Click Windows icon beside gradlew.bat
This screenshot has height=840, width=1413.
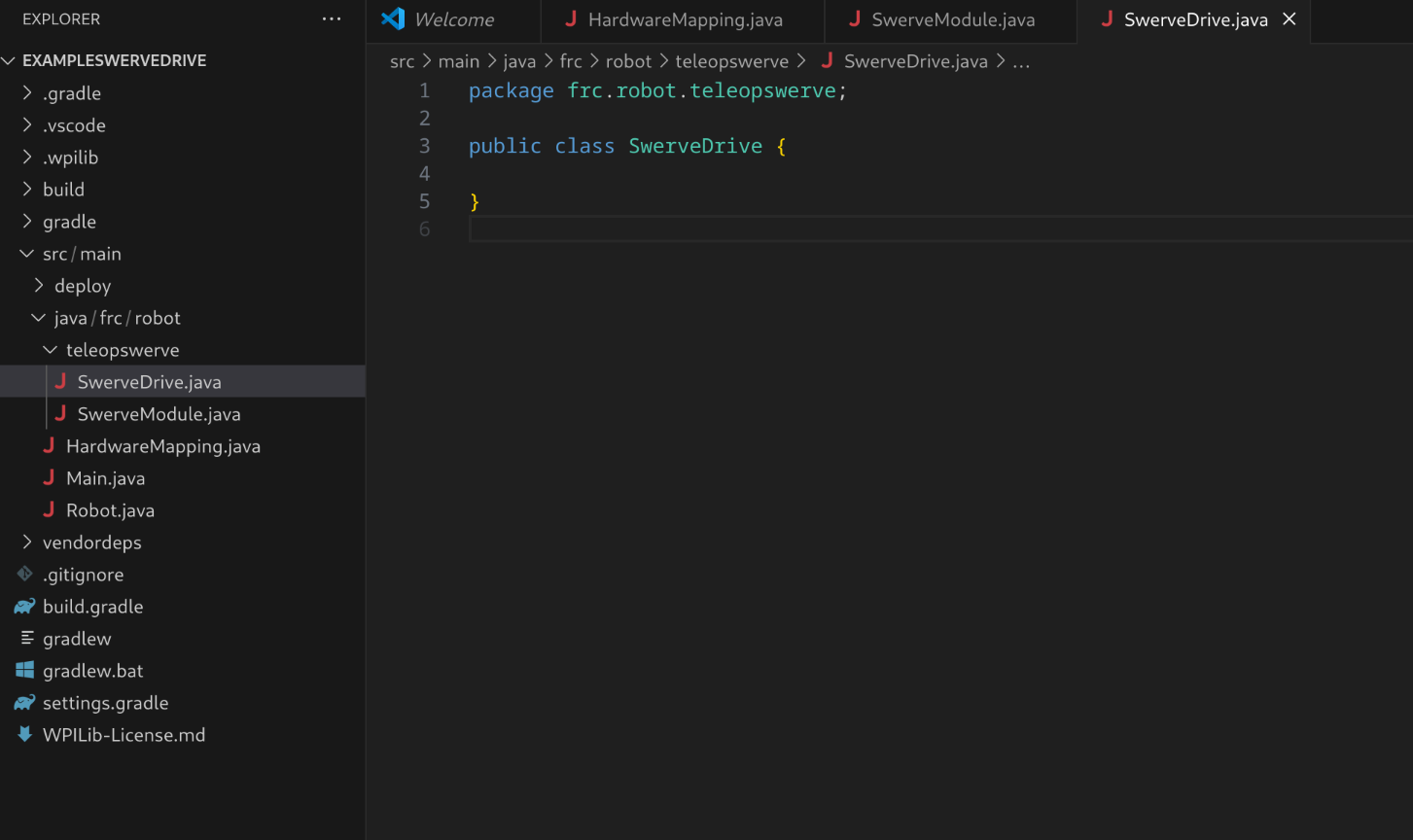tap(25, 671)
